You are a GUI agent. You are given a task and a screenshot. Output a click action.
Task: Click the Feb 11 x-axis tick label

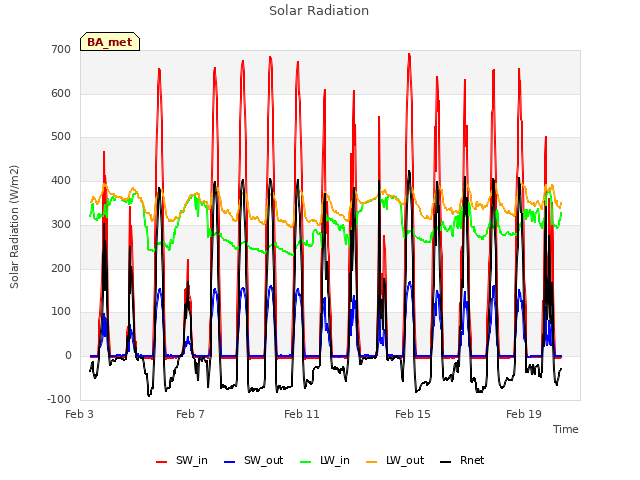pyautogui.click(x=302, y=414)
